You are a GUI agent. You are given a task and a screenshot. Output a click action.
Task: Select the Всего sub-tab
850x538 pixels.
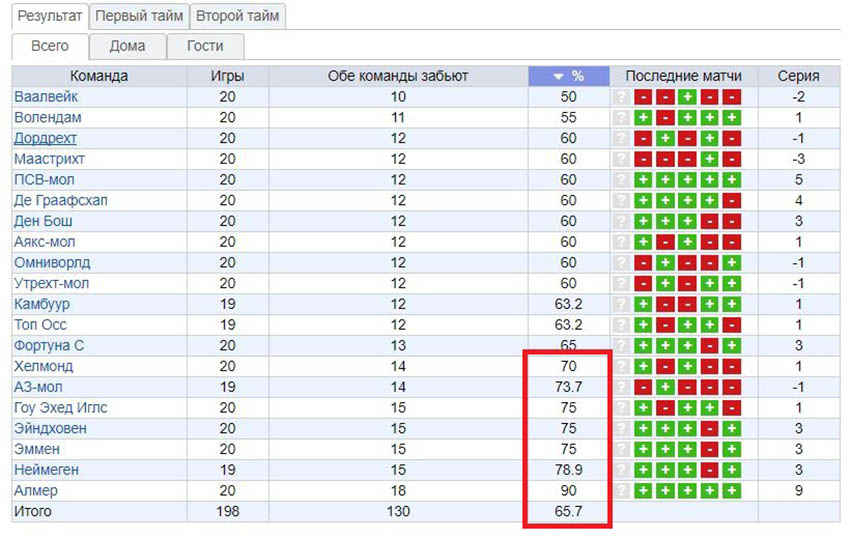50,46
